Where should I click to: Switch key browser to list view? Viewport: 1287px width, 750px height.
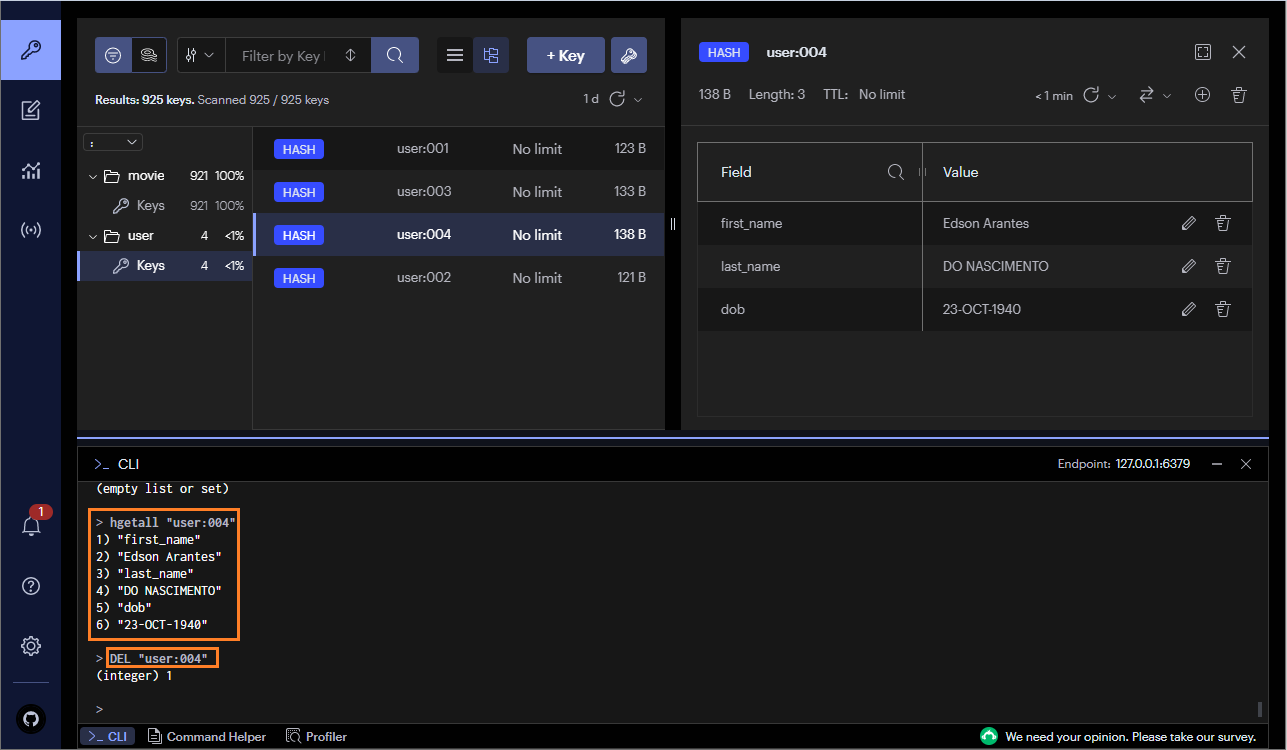click(x=455, y=56)
